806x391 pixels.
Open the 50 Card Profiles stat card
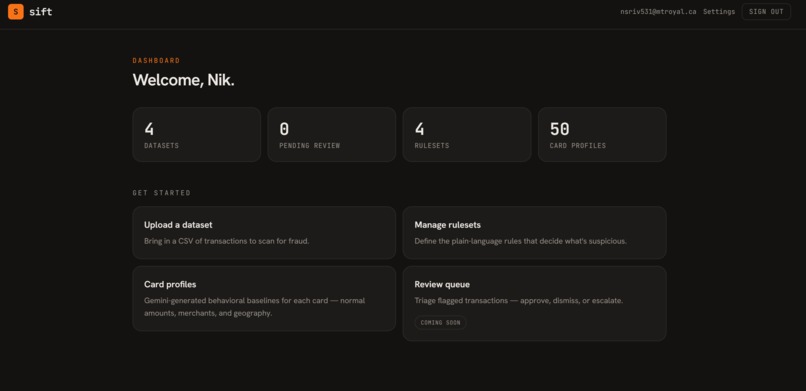click(602, 135)
